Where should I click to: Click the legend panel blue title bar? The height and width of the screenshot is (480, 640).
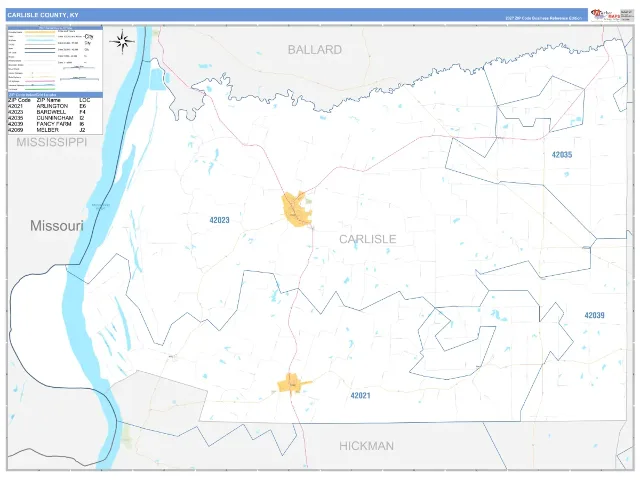coord(55,28)
